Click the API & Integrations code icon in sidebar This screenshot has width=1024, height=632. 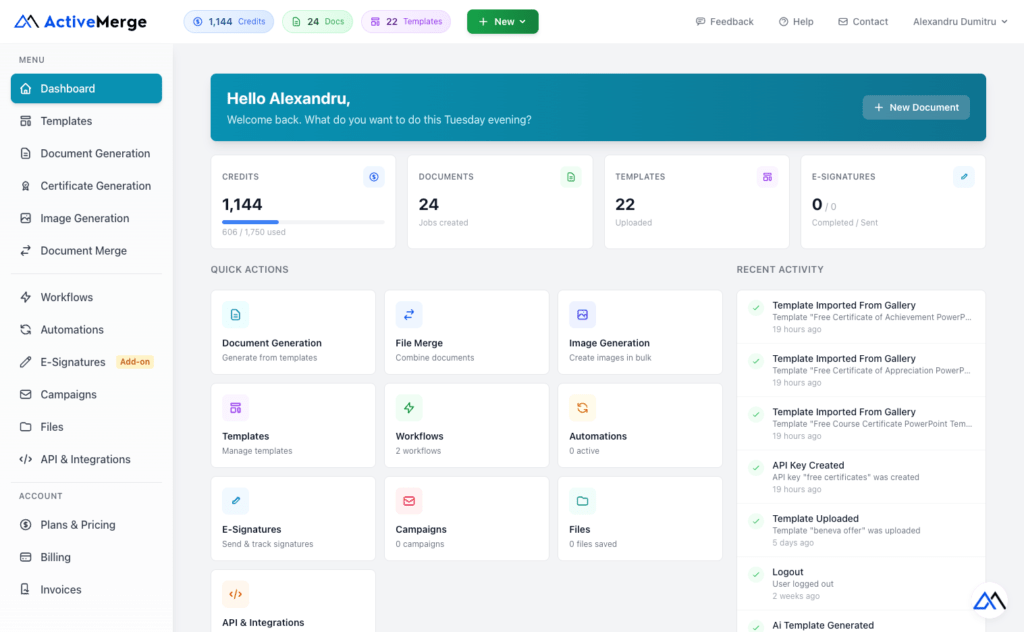click(25, 459)
